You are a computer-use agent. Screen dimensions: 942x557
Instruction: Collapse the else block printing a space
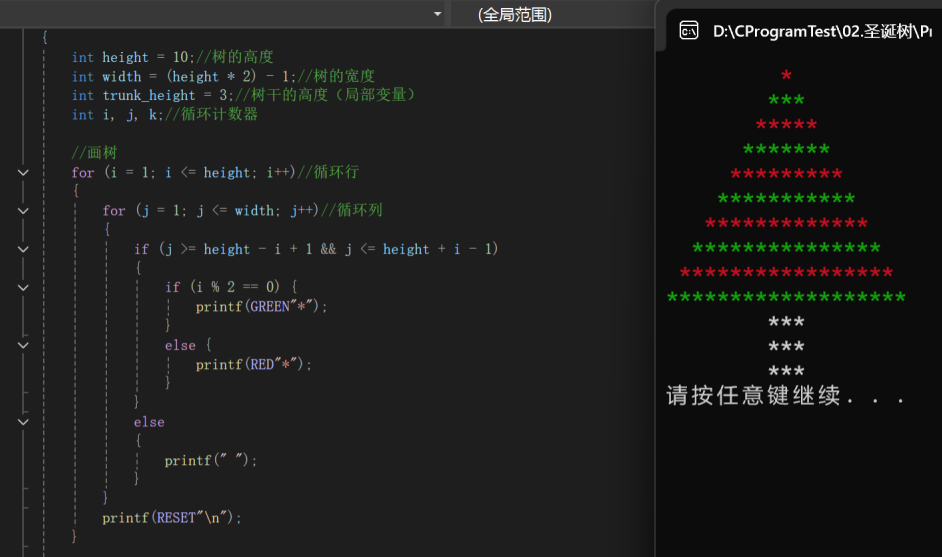[23, 422]
